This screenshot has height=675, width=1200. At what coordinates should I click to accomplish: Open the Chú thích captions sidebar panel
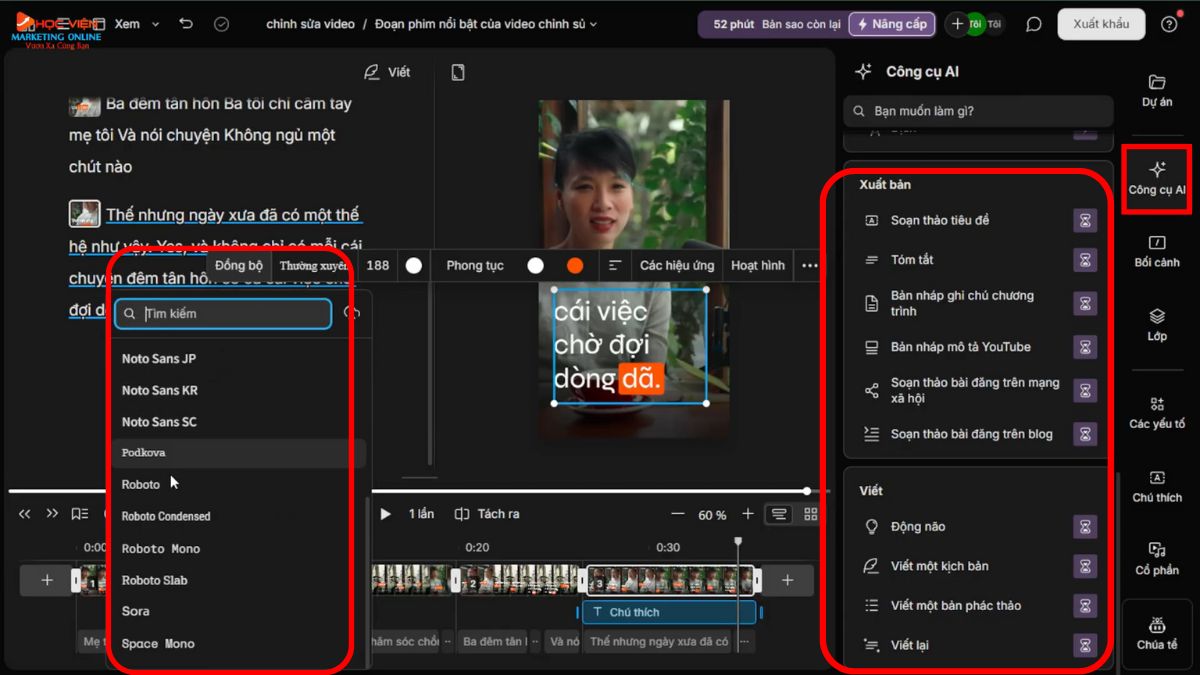click(x=1157, y=486)
